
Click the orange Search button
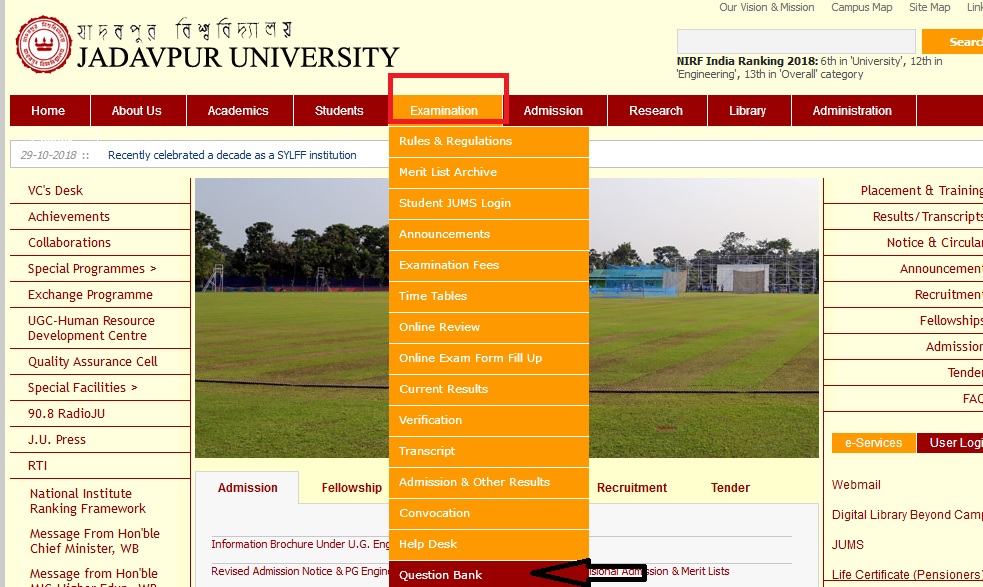click(952, 41)
